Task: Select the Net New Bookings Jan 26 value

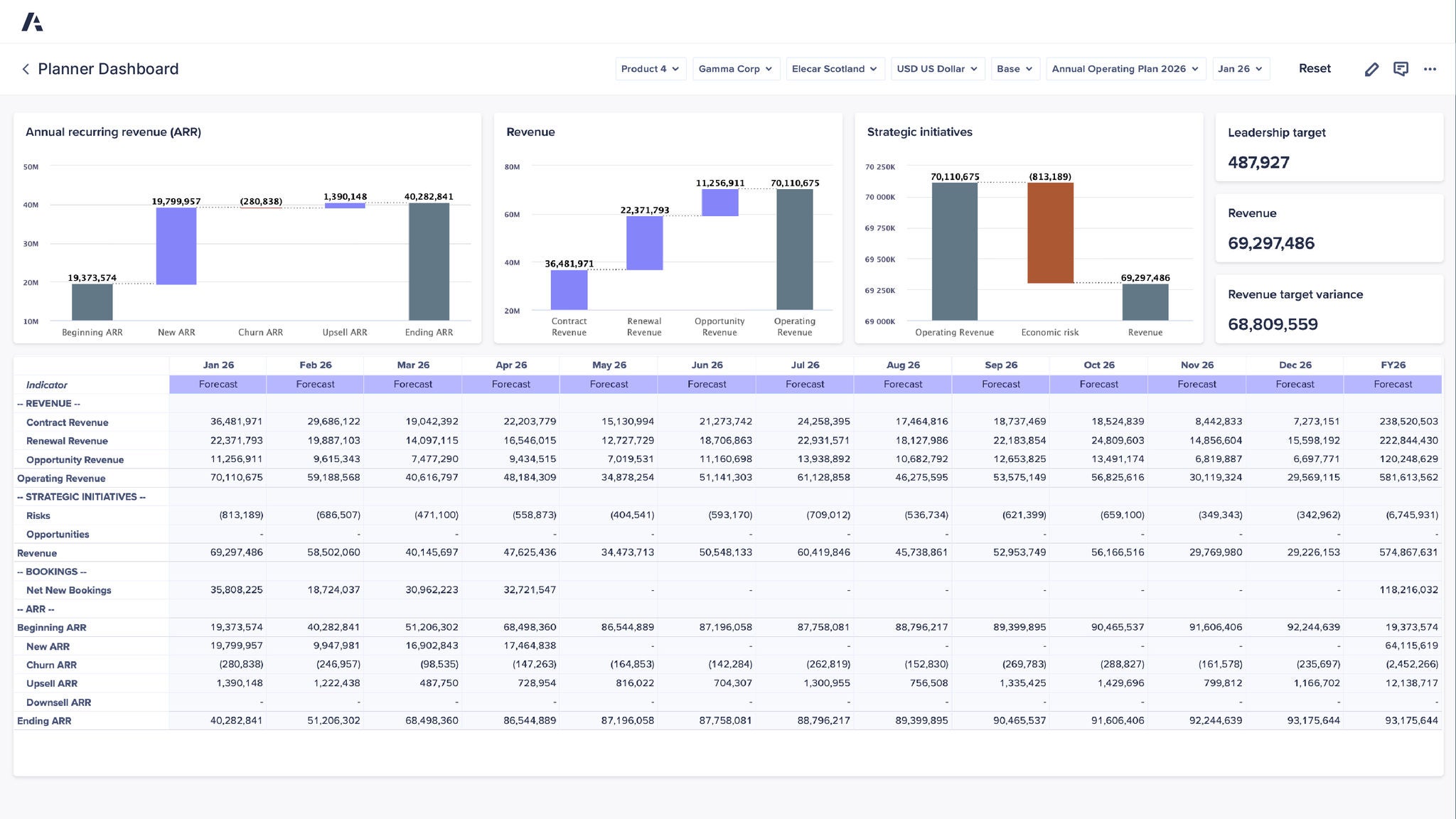Action: click(x=236, y=590)
